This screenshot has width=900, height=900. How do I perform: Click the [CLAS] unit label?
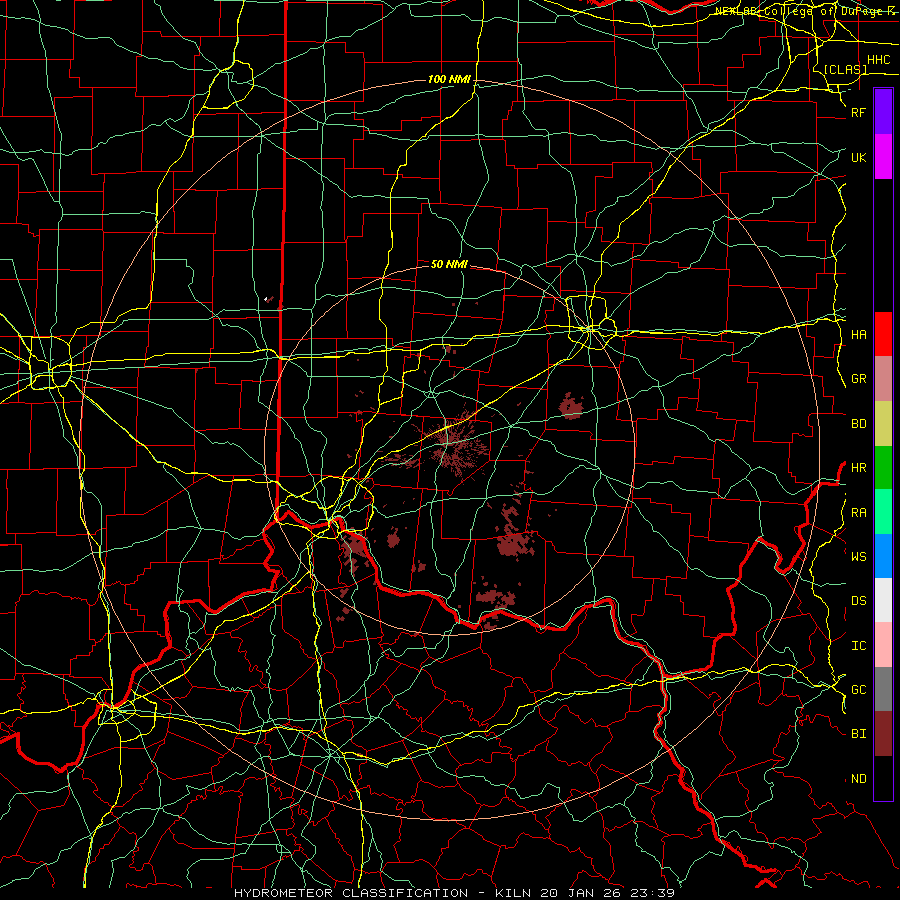point(845,69)
